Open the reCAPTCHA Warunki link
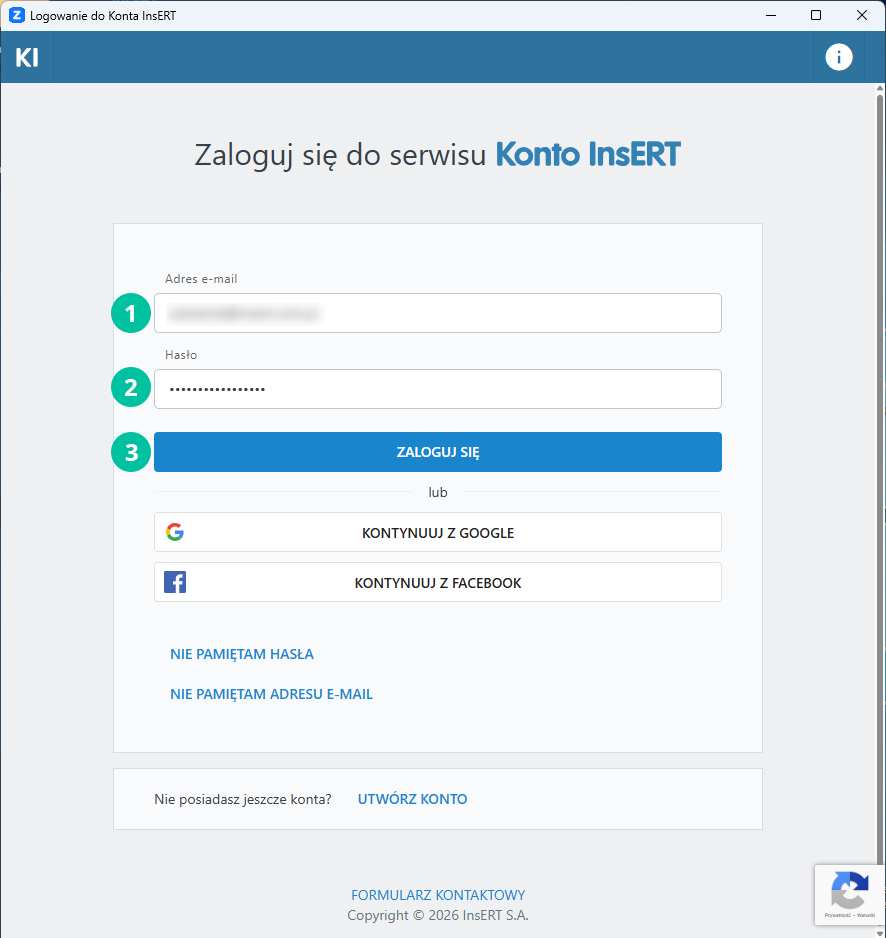The width and height of the screenshot is (886, 938). tap(866, 916)
